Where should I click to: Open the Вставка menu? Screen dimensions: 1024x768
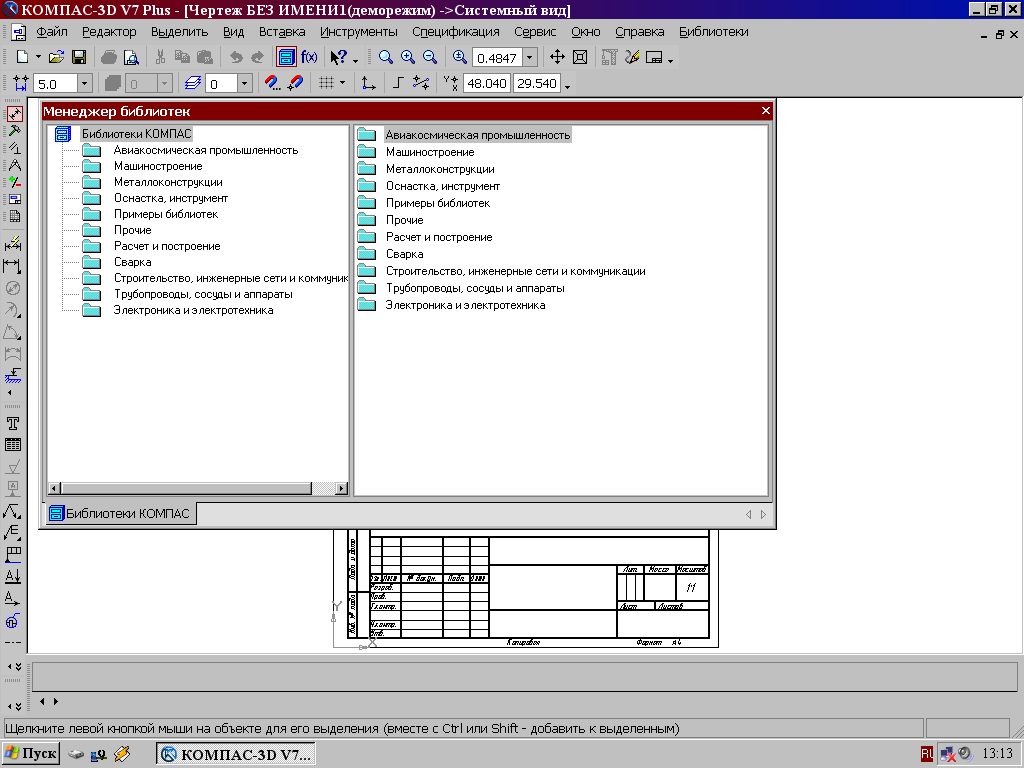[281, 32]
